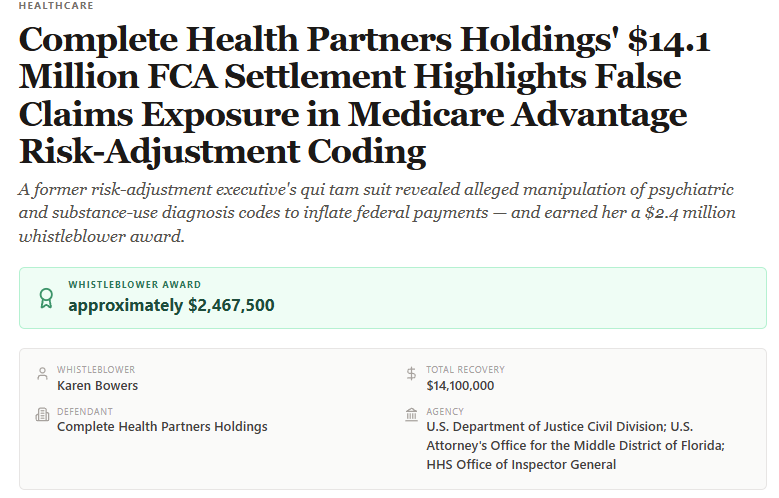
Task: Select the Karen Bowers whistleblower name
Action: [97, 386]
